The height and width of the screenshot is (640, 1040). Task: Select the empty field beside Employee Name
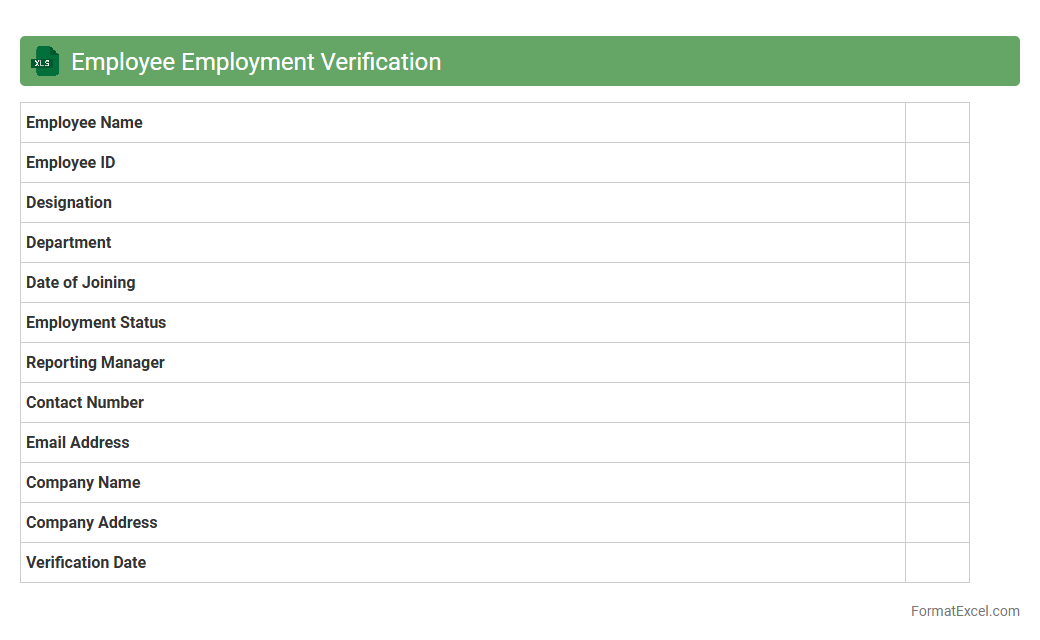pos(937,123)
